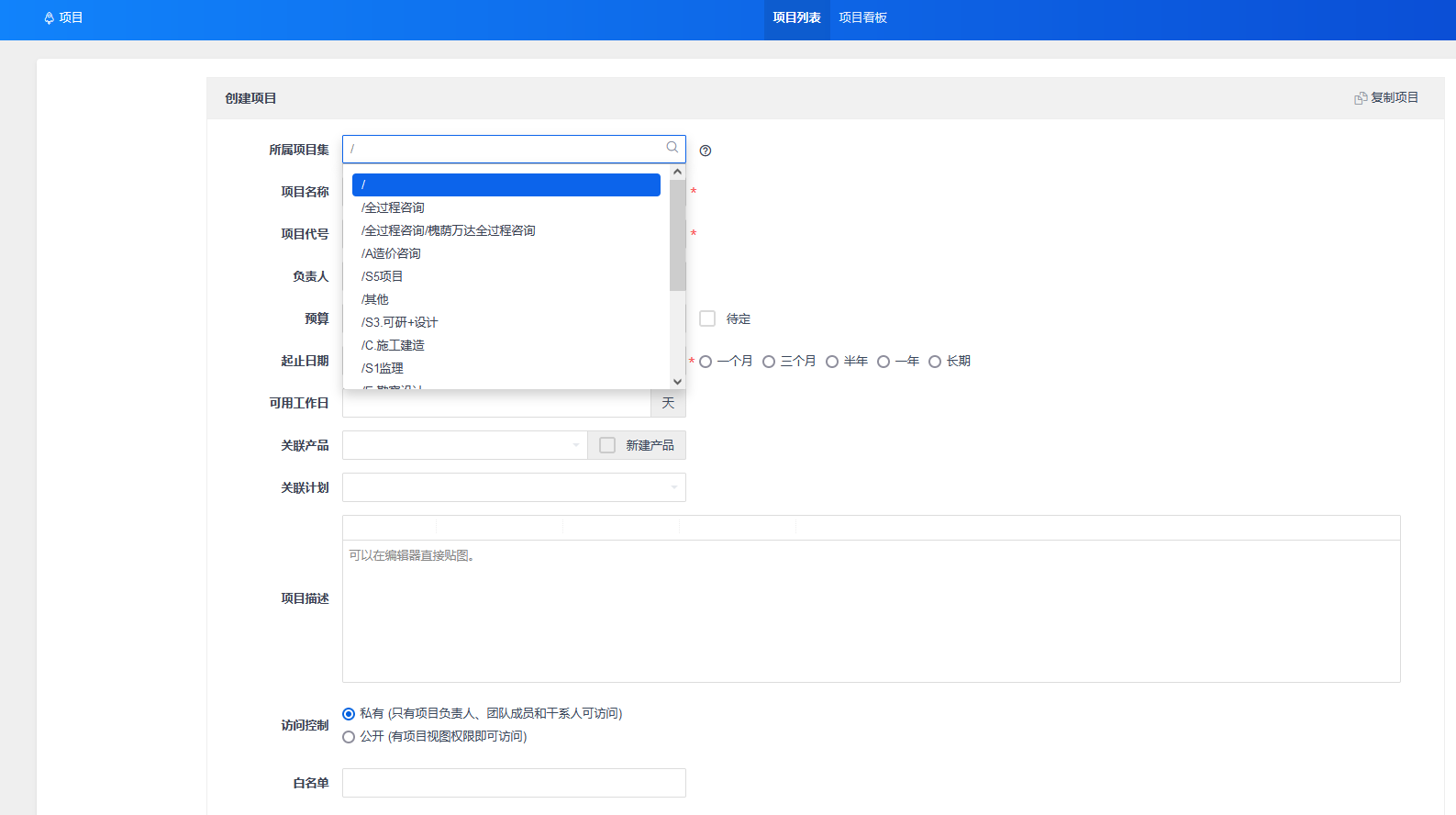Check the 待定 budget checkbox
The image size is (1456, 815).
[707, 318]
